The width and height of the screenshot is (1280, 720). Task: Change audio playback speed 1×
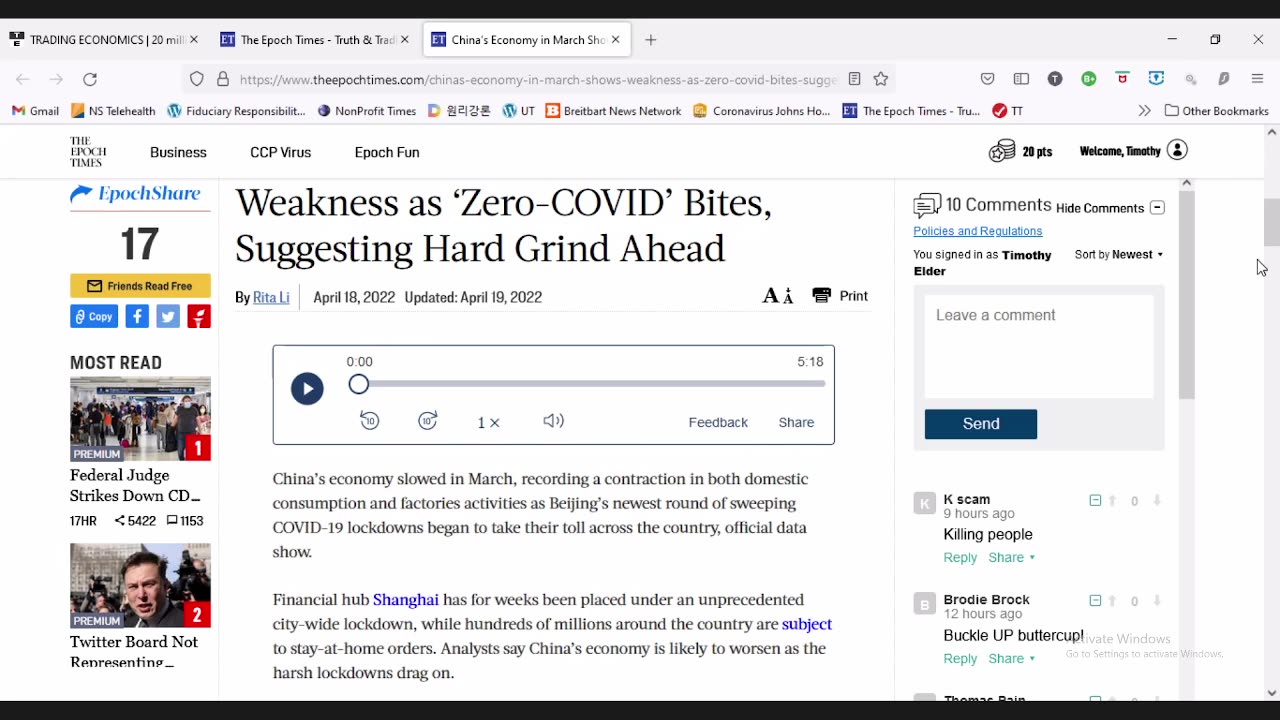(488, 422)
